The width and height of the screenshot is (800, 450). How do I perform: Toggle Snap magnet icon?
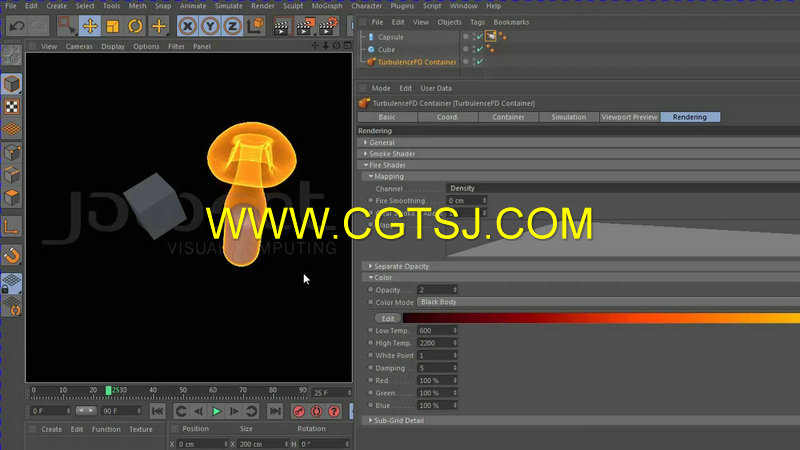[x=11, y=255]
